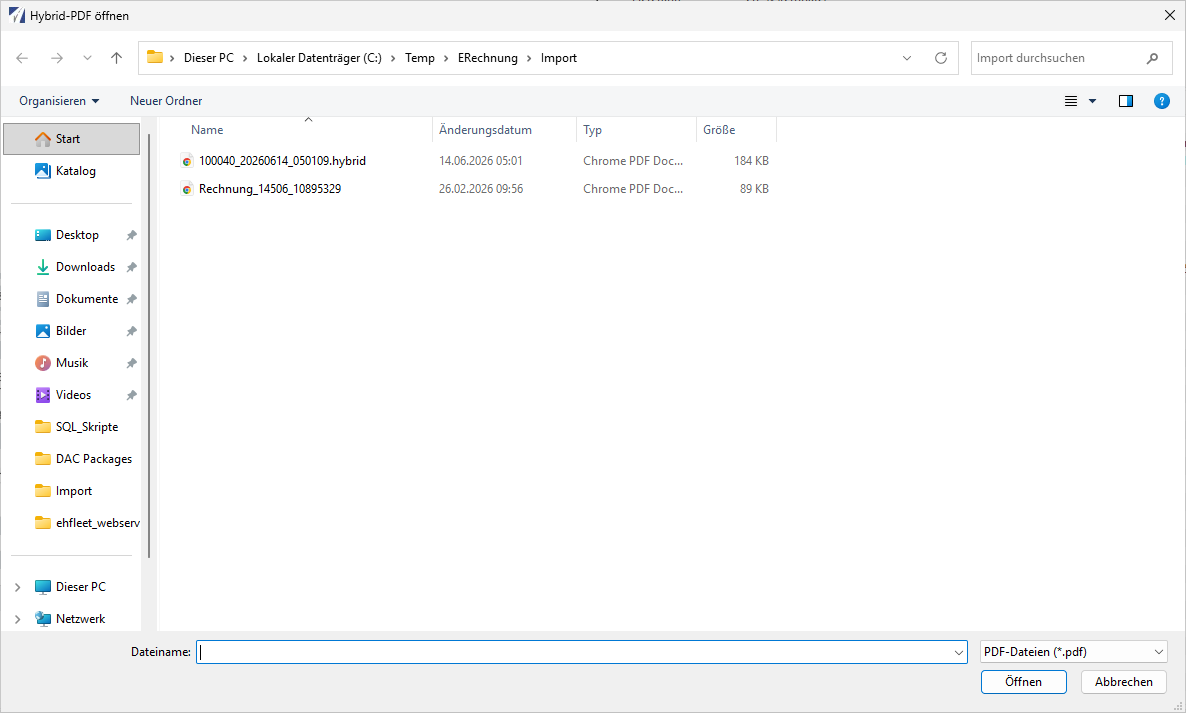Click Neuer Ordner in the toolbar
This screenshot has width=1186, height=713.
(x=166, y=101)
